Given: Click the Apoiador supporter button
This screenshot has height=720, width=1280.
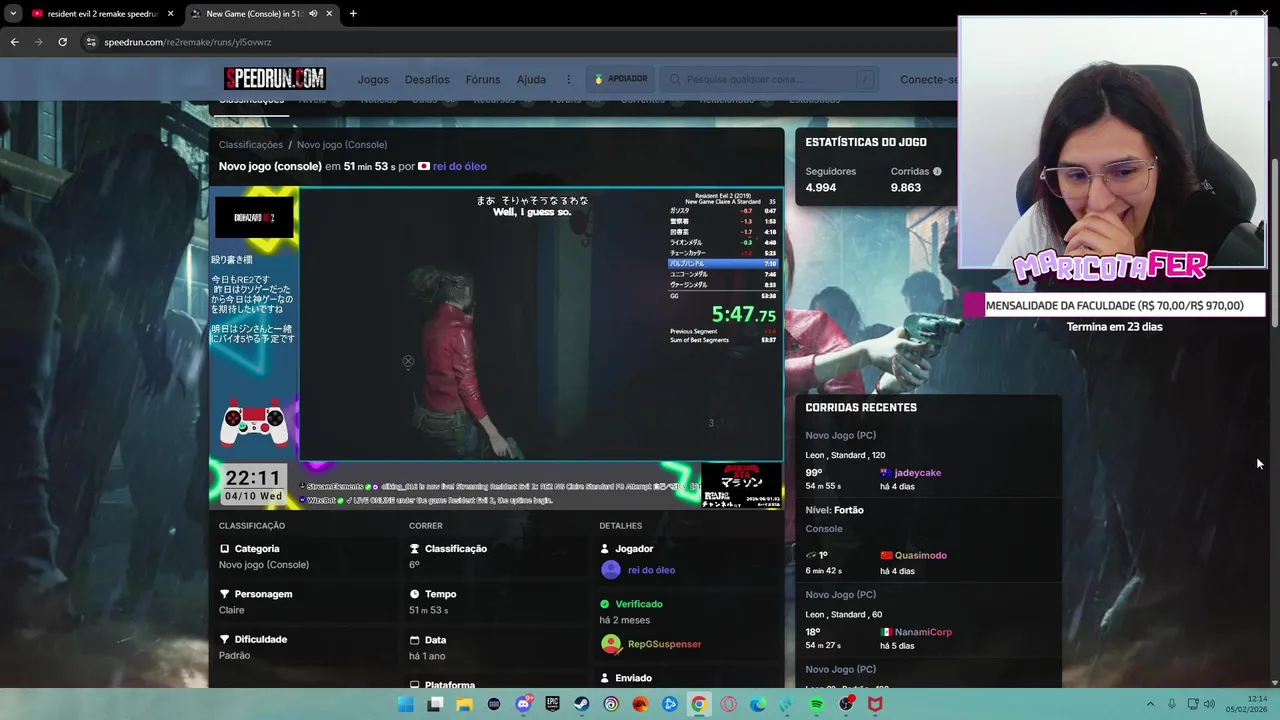Looking at the screenshot, I should pos(621,79).
